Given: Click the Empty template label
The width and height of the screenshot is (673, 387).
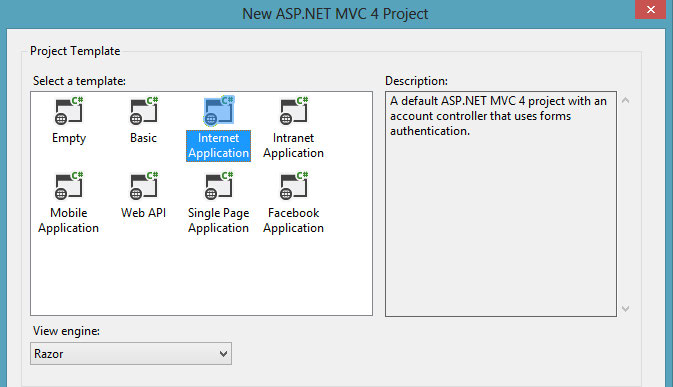Looking at the screenshot, I should (69, 138).
